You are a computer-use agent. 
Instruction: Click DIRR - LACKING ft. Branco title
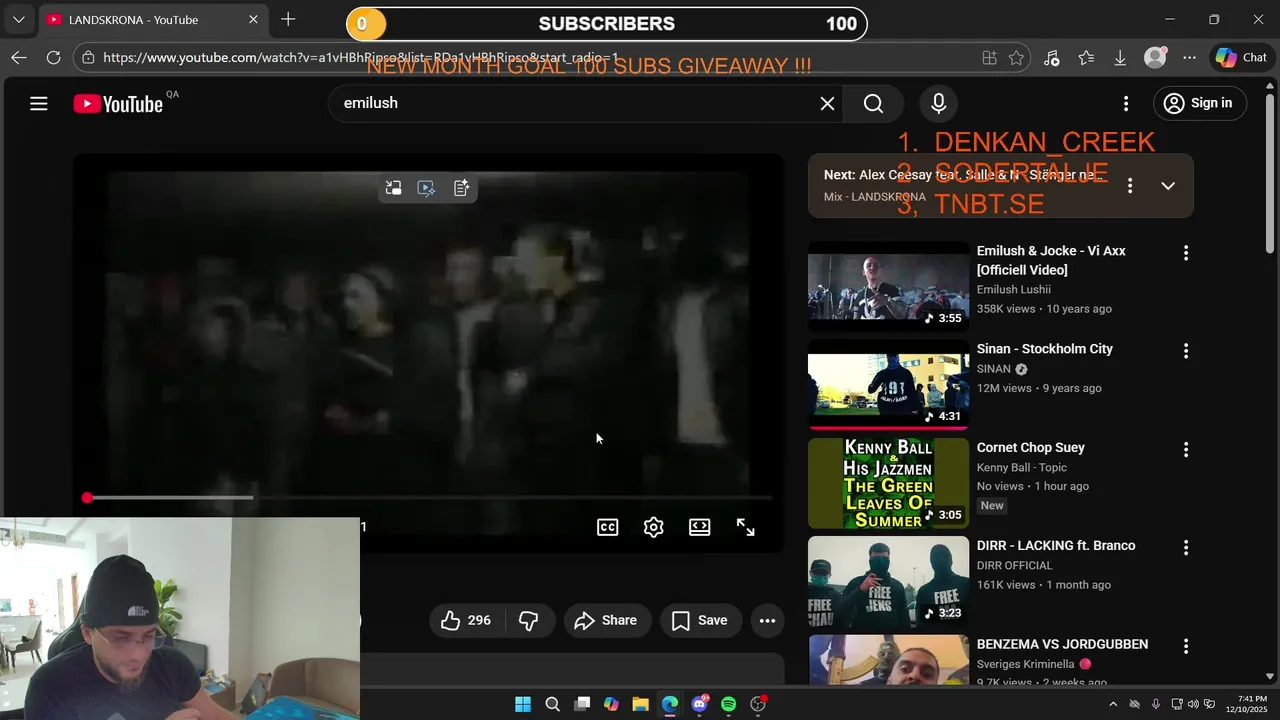click(x=1056, y=546)
